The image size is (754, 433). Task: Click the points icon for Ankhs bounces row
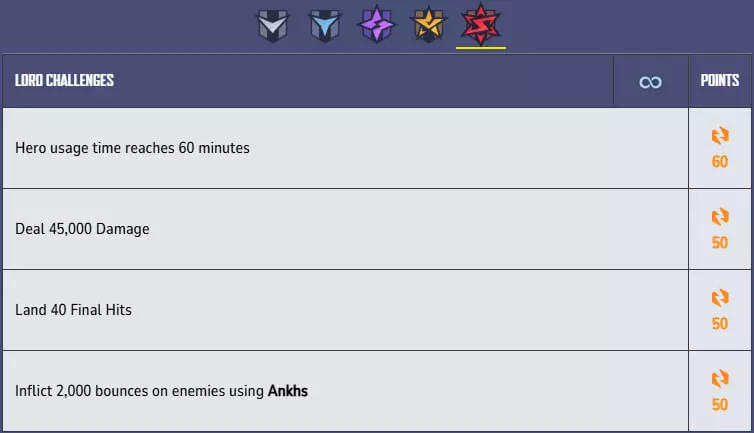coord(720,379)
